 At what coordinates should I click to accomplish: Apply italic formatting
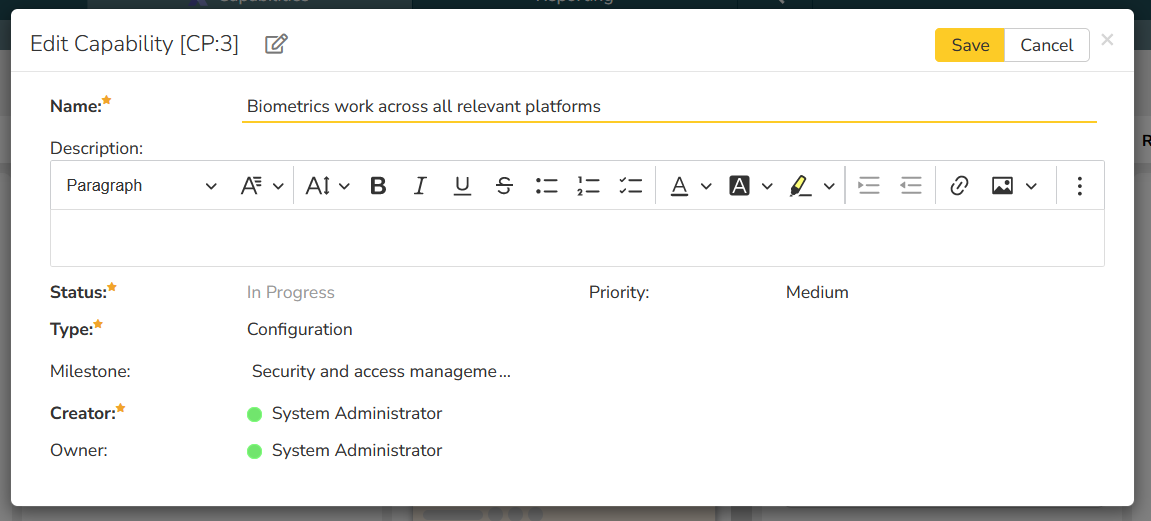[x=420, y=186]
